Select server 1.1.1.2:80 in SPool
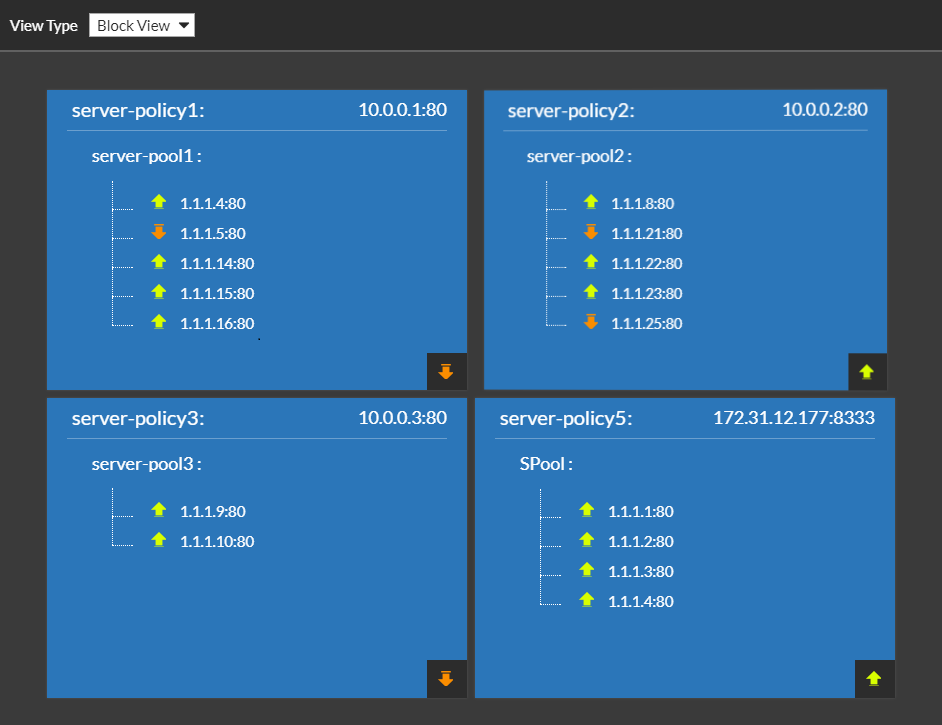Screen dimensions: 942x725 click(640, 541)
